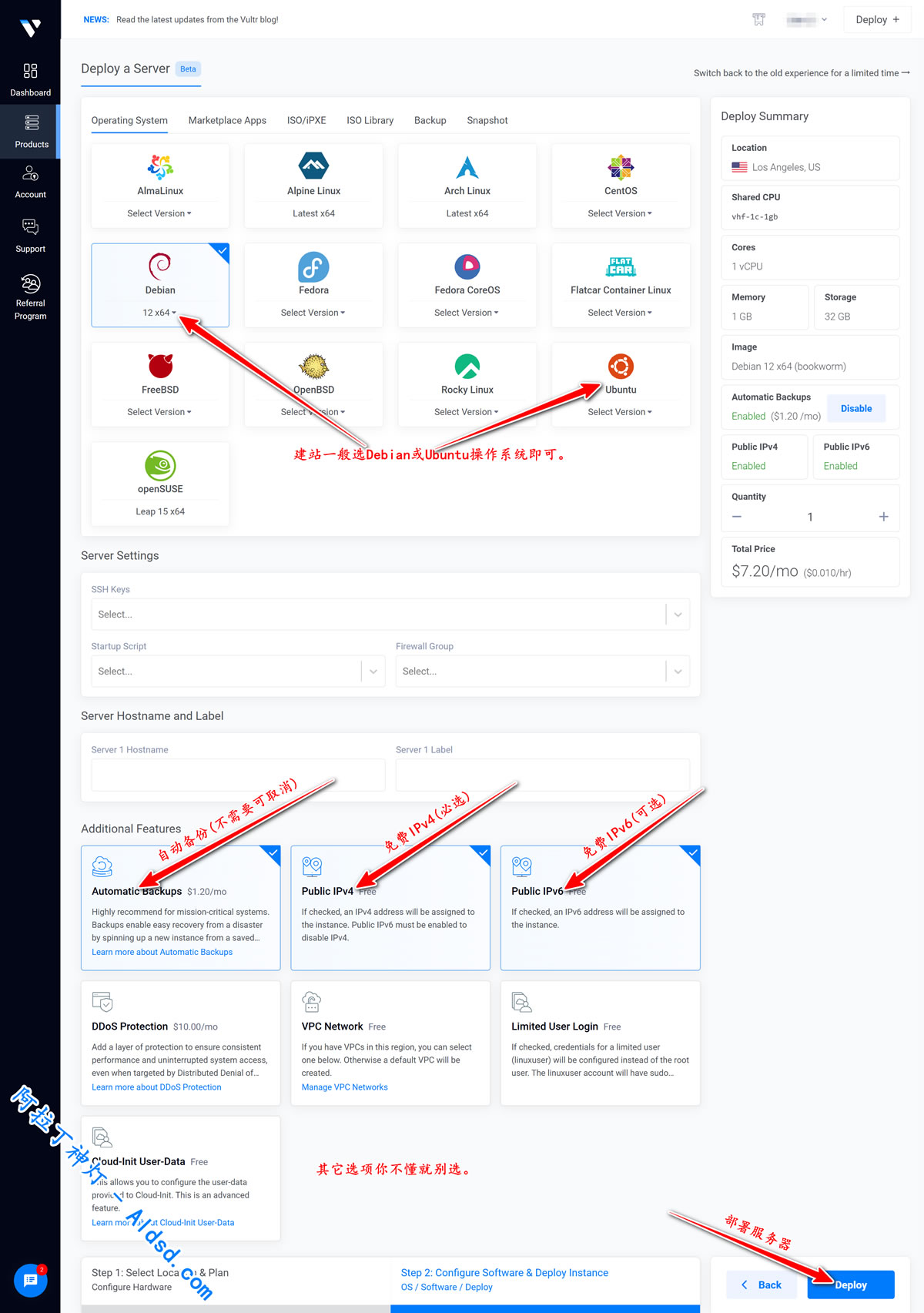Screen dimensions: 924x1313
Task: Open the chat messages bubble
Action: [x=31, y=1280]
